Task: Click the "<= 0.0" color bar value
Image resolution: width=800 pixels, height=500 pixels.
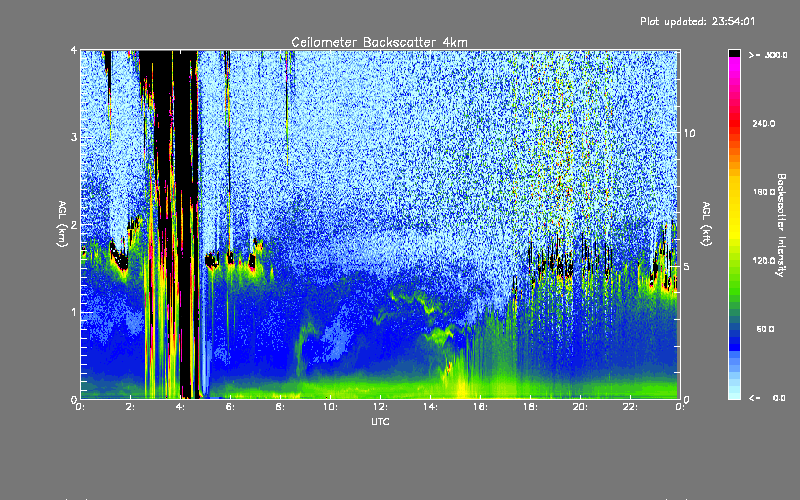Action: pos(767,398)
